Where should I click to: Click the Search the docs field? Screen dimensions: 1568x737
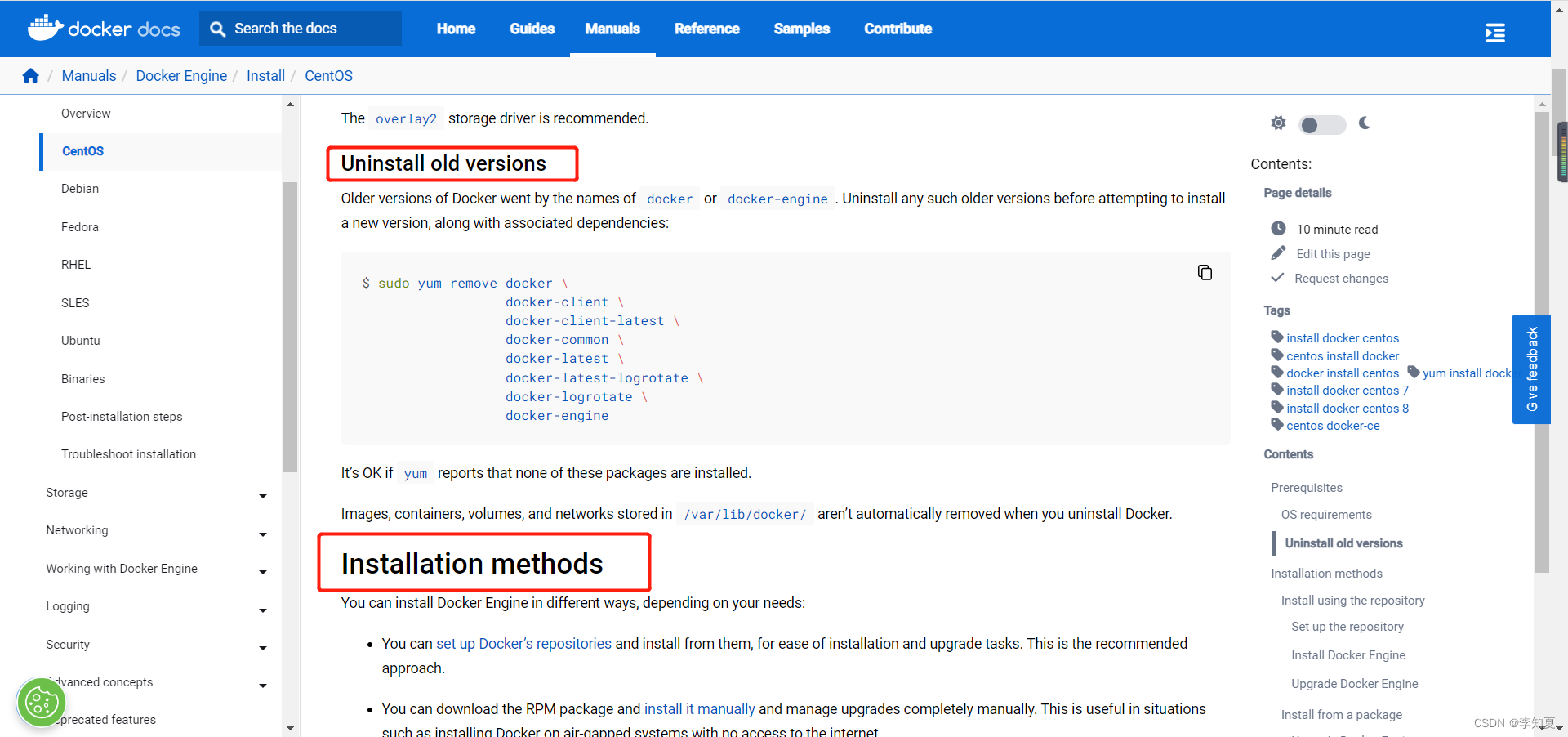(301, 29)
